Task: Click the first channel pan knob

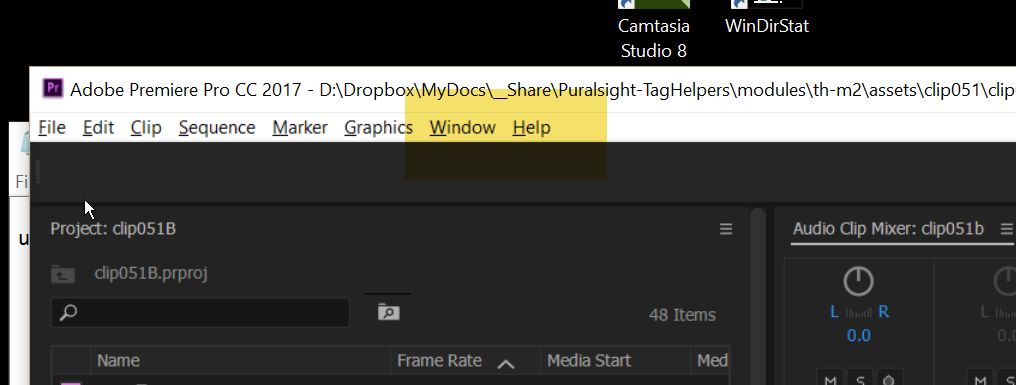Action: pos(859,281)
